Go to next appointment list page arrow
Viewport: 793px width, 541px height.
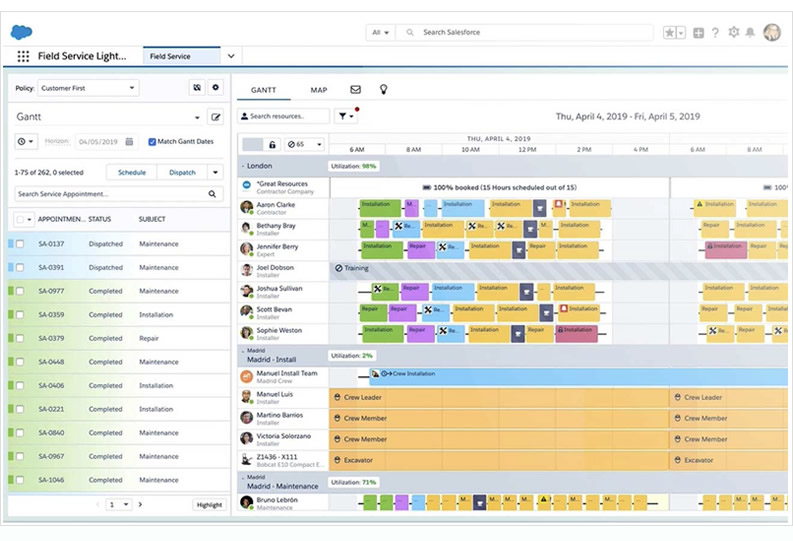tap(140, 504)
